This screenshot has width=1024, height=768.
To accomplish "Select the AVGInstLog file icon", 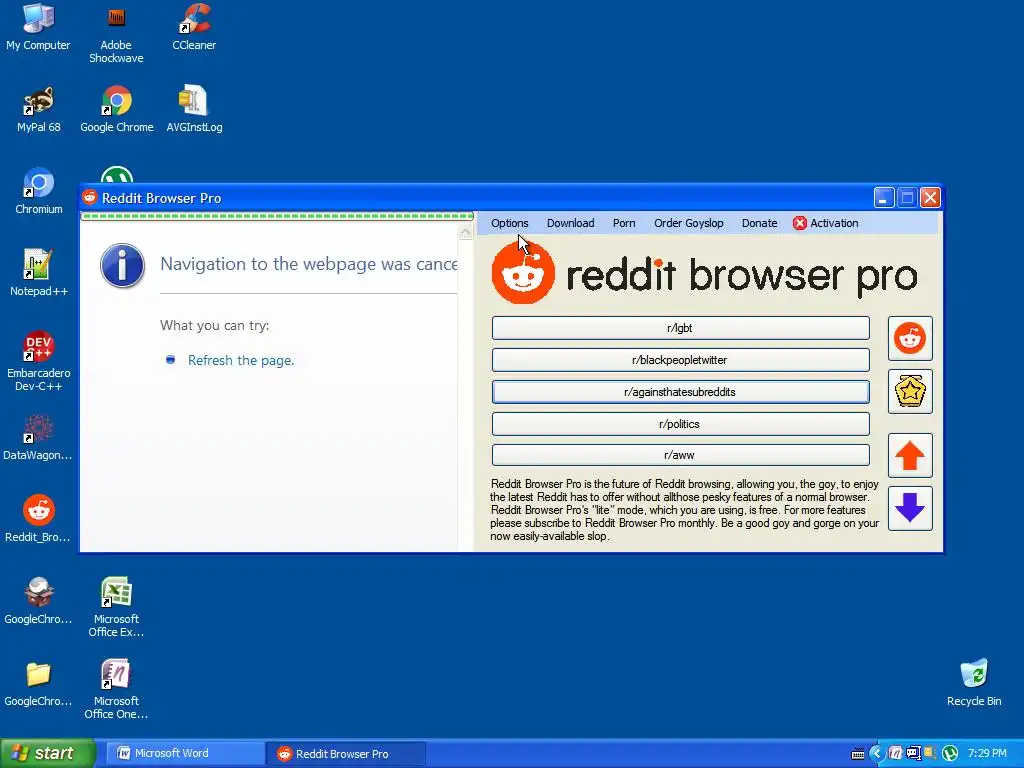I will click(194, 110).
